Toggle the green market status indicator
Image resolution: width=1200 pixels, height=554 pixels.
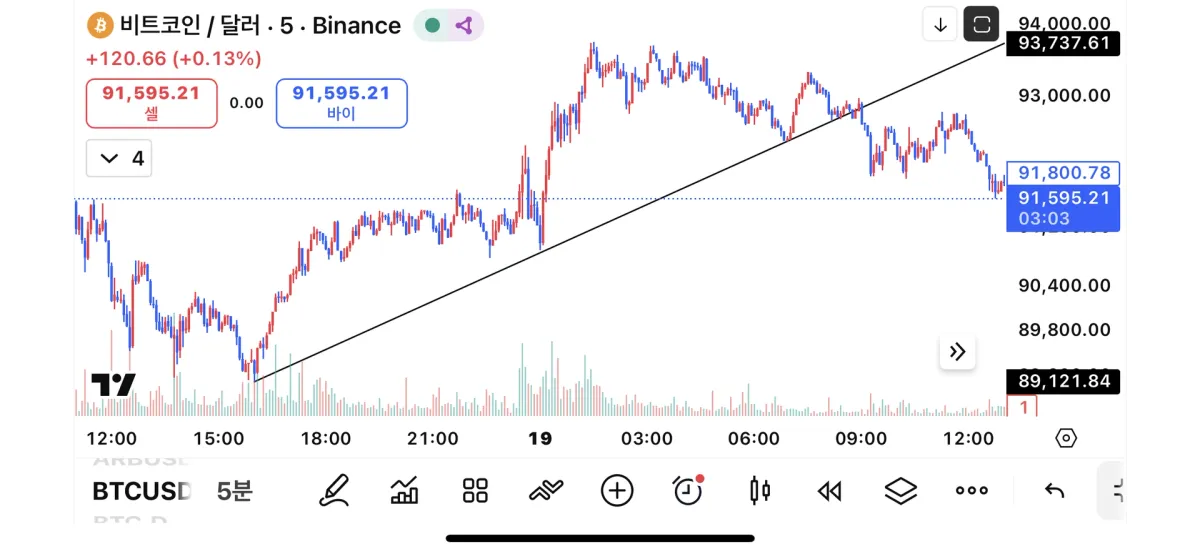tap(432, 26)
